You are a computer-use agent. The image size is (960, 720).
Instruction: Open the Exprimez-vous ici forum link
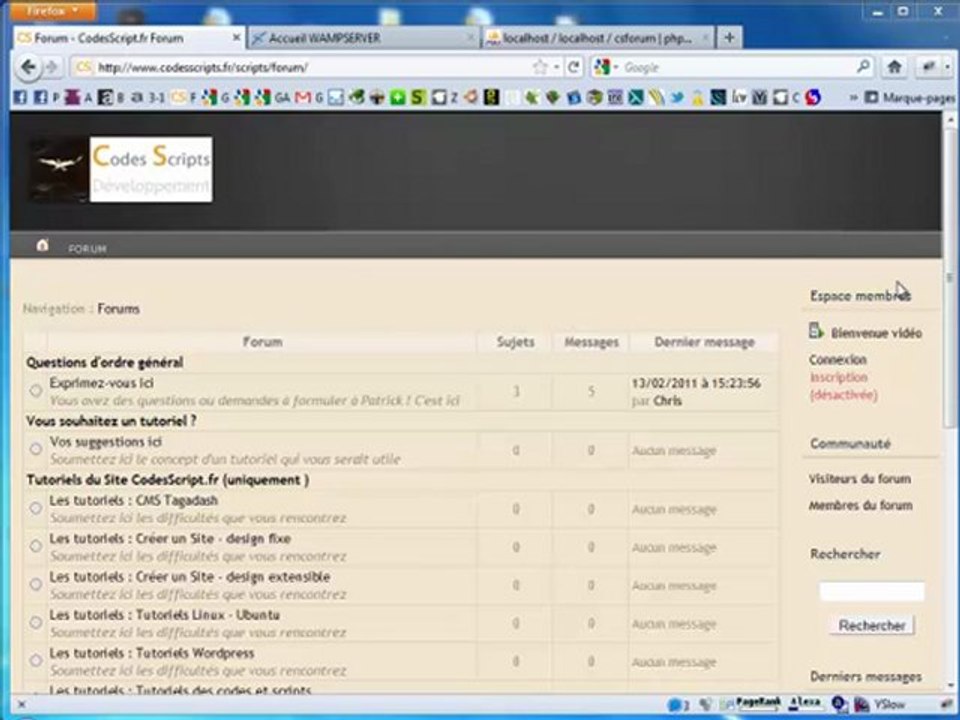[x=102, y=383]
